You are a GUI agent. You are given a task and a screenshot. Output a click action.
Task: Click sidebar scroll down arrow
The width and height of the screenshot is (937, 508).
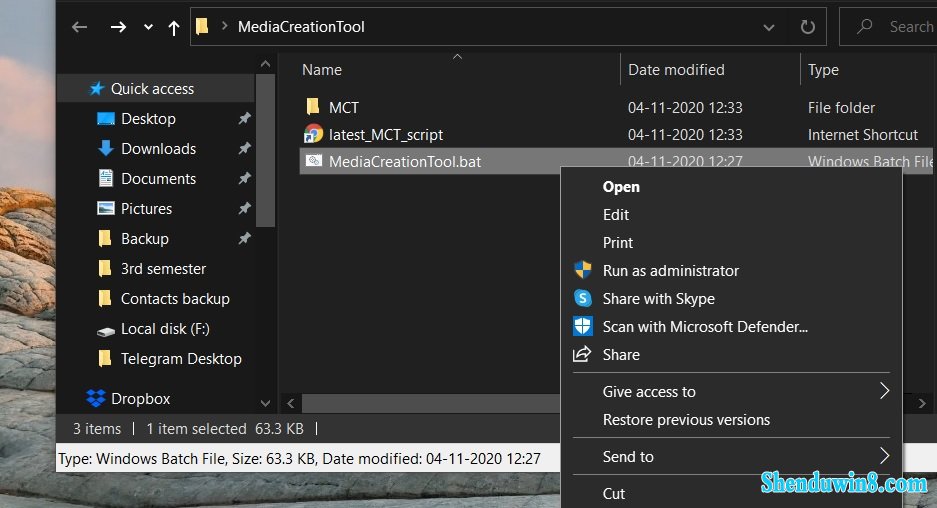[265, 403]
